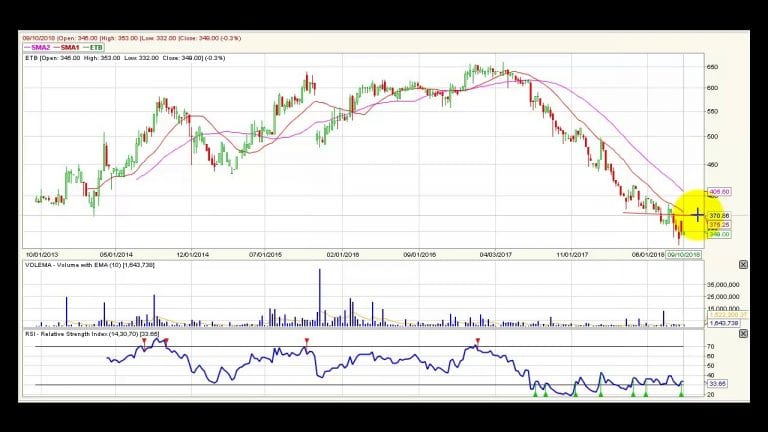Select the 370.86 crosshair price label
Viewport: 768px width, 432px height.
coord(719,216)
